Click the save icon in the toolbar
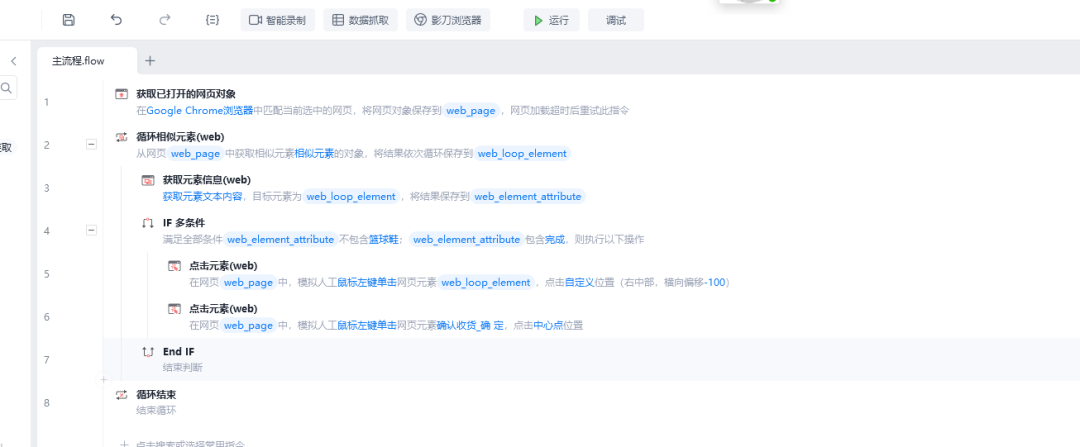The image size is (1080, 447). [x=68, y=20]
